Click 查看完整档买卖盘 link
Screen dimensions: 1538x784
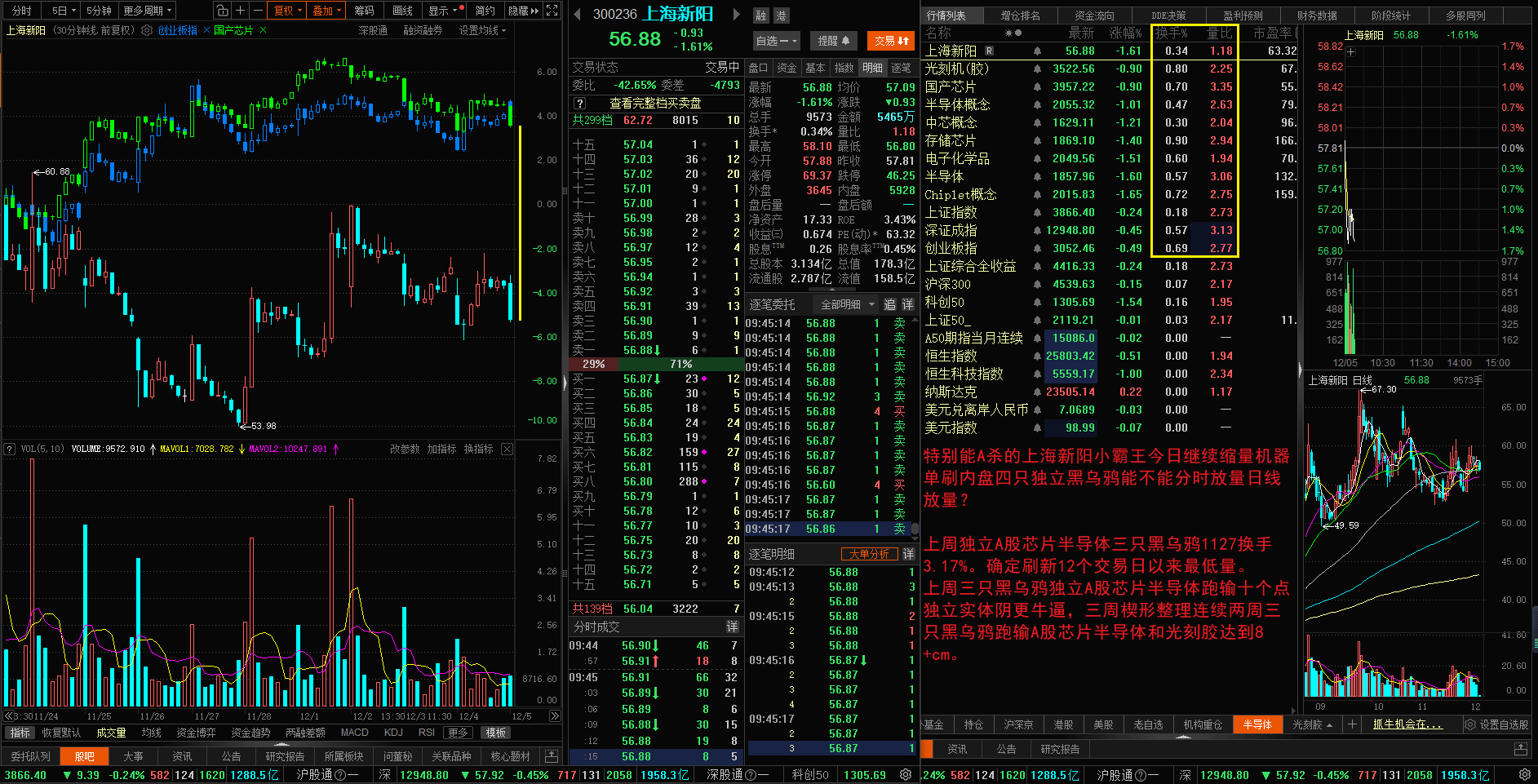click(655, 104)
